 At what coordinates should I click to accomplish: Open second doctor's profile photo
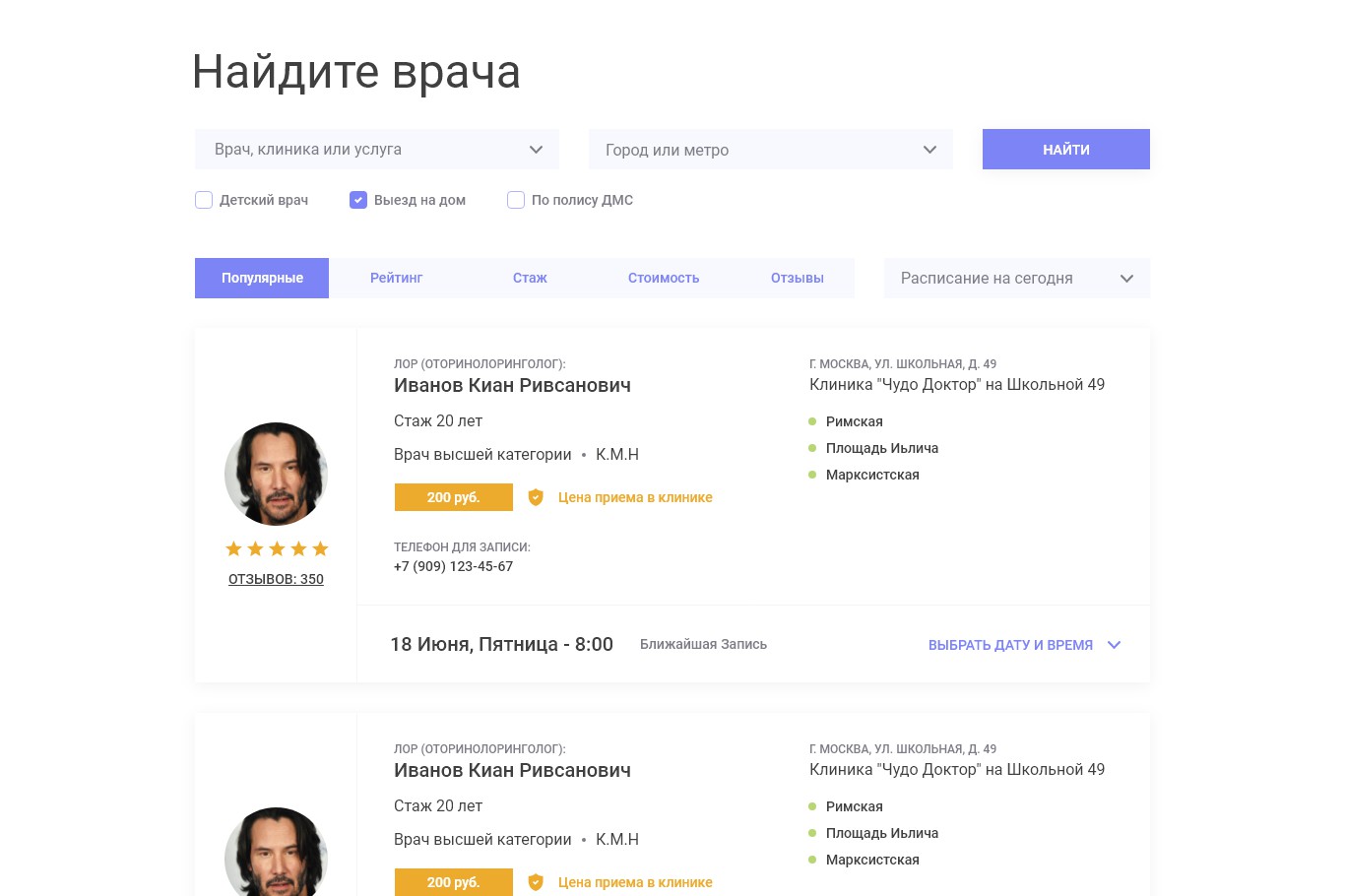(276, 852)
